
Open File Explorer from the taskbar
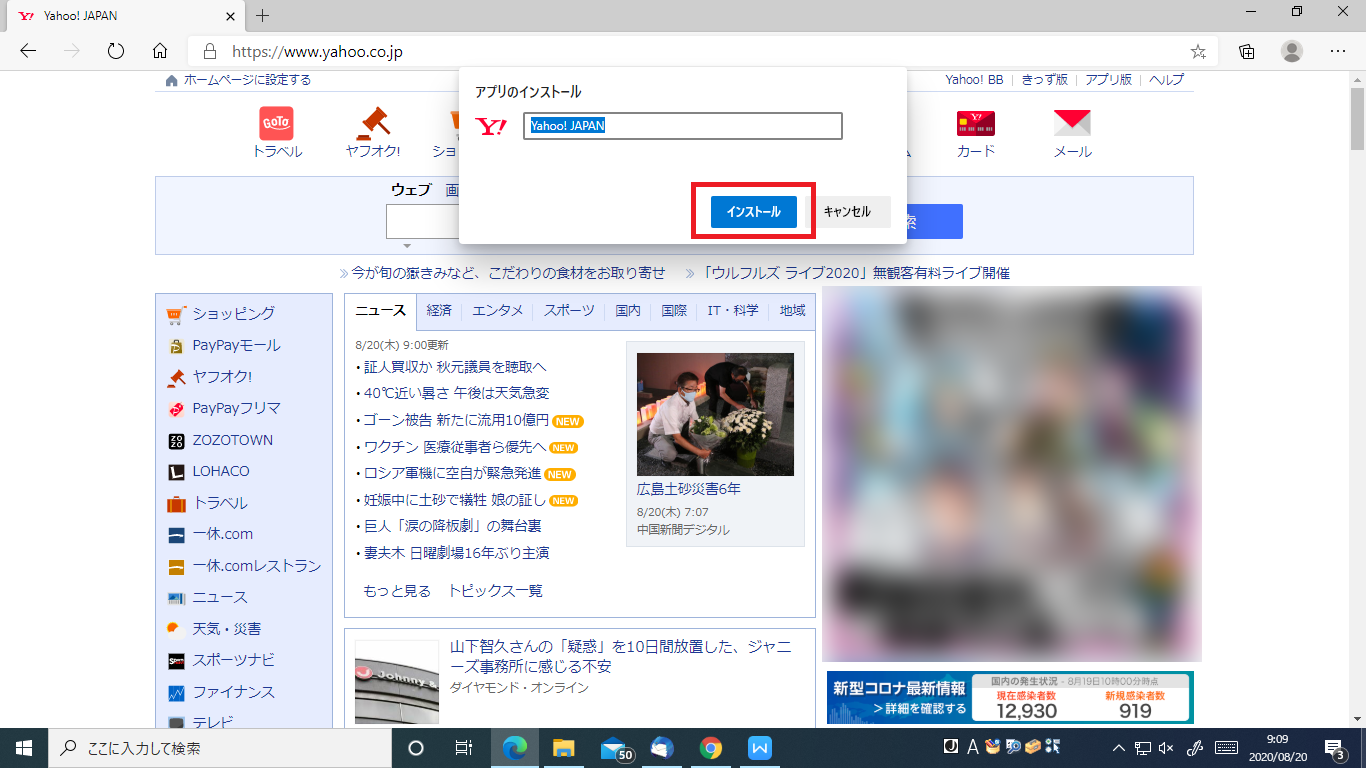pyautogui.click(x=564, y=747)
